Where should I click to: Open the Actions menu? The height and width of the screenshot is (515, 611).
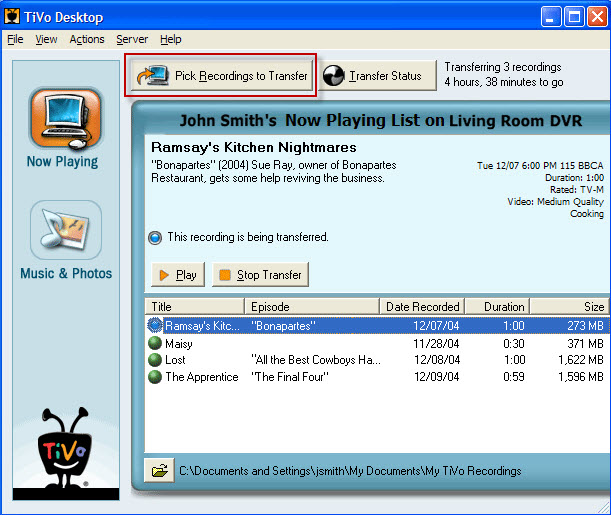(87, 39)
